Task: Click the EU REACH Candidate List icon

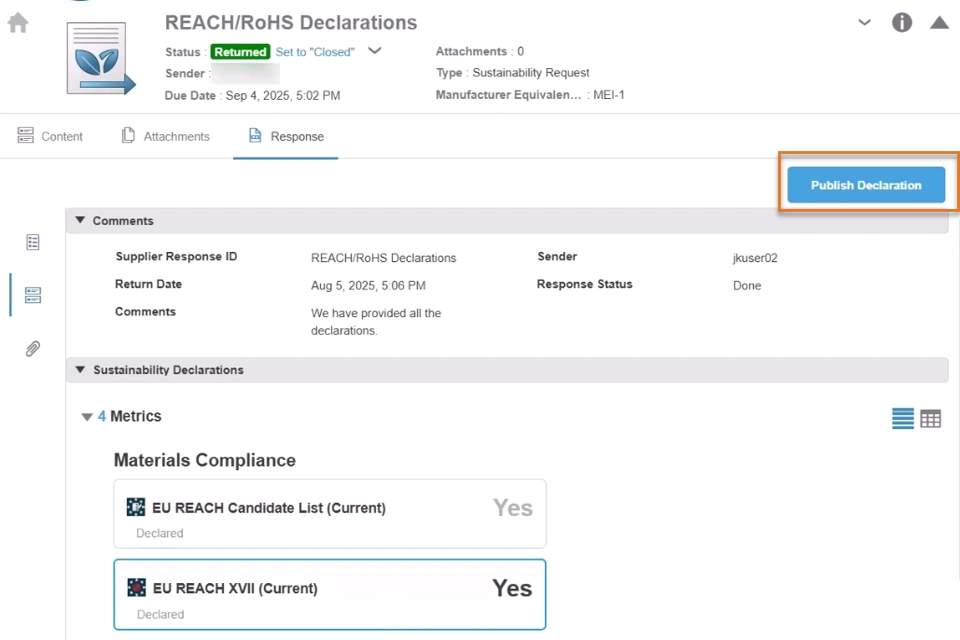Action: pos(136,507)
